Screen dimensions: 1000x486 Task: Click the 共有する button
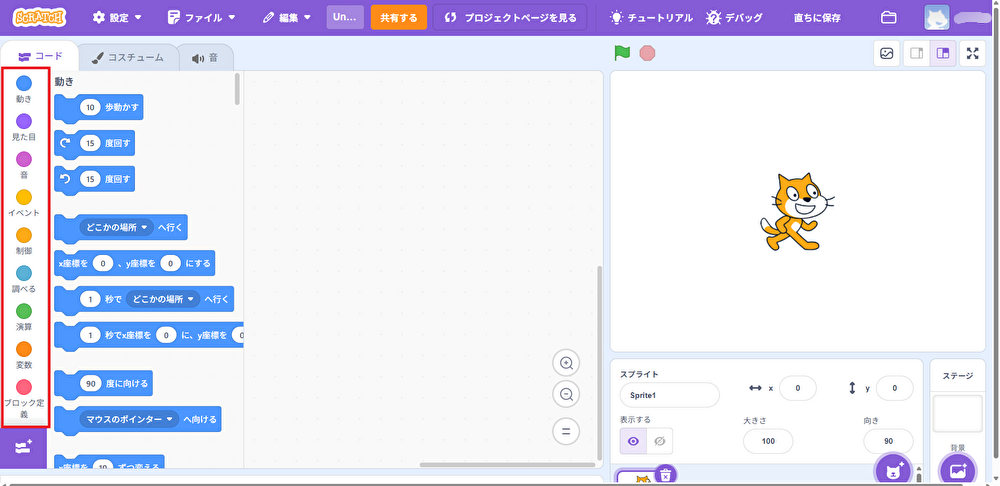(399, 18)
